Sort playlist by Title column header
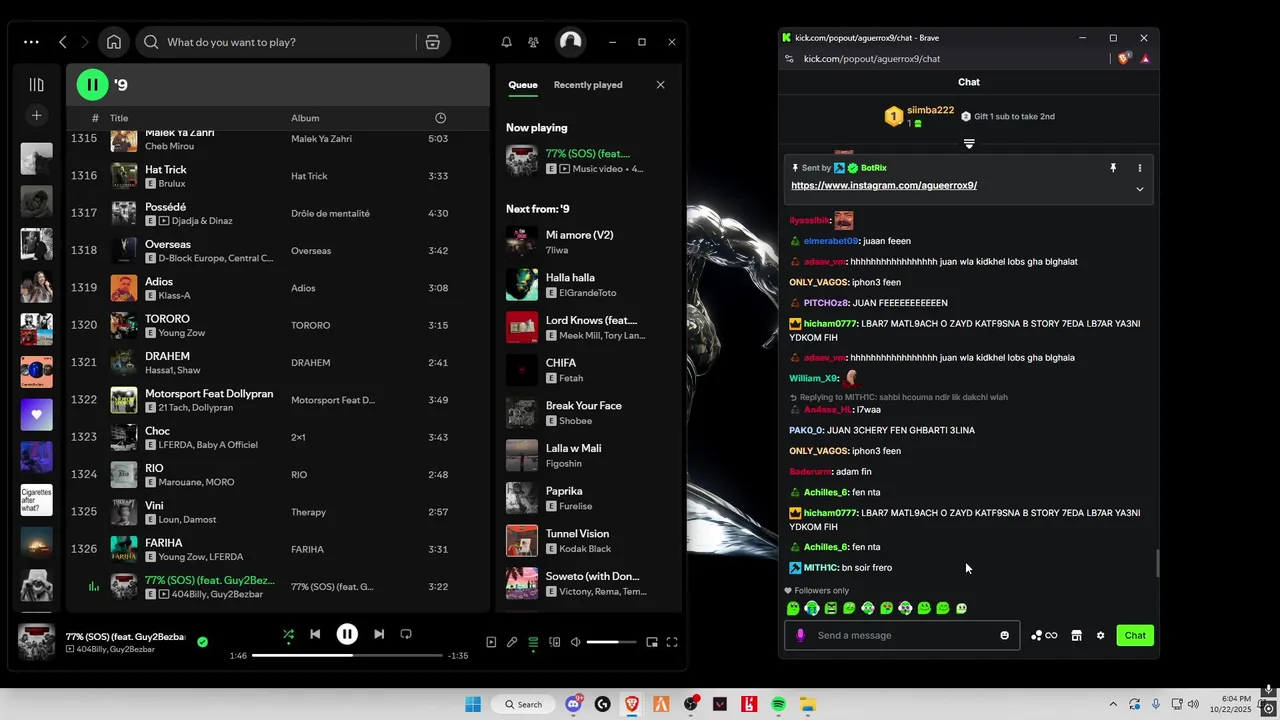Viewport: 1280px width, 720px height. [119, 118]
